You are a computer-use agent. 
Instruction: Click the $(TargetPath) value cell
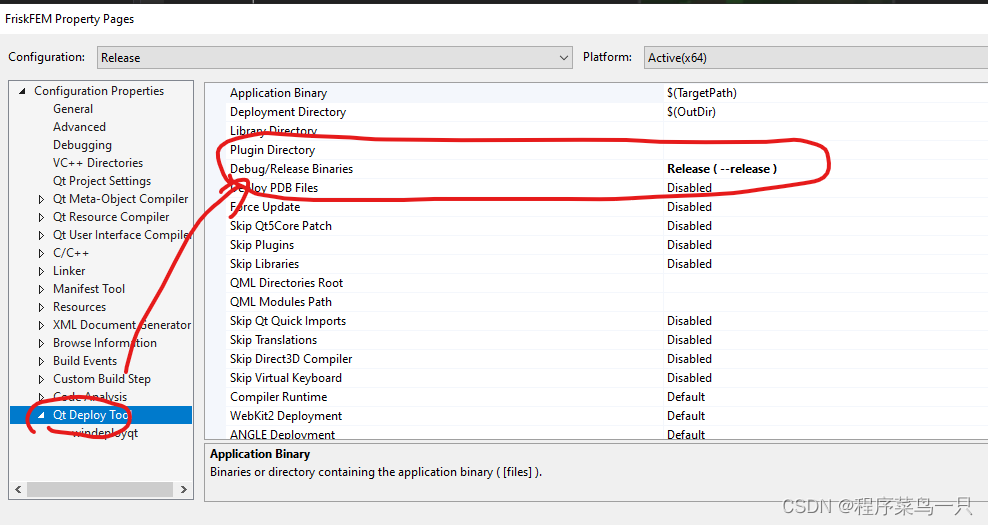tap(702, 93)
